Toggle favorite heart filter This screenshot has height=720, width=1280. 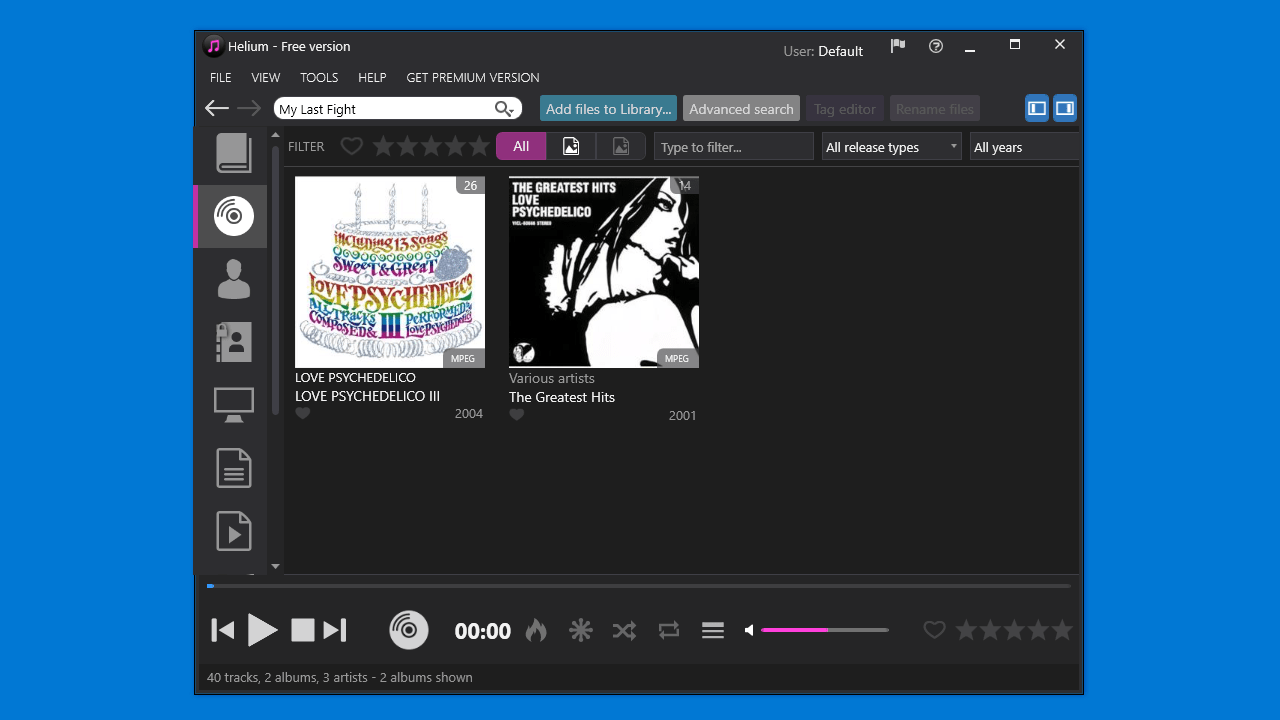pyautogui.click(x=351, y=147)
